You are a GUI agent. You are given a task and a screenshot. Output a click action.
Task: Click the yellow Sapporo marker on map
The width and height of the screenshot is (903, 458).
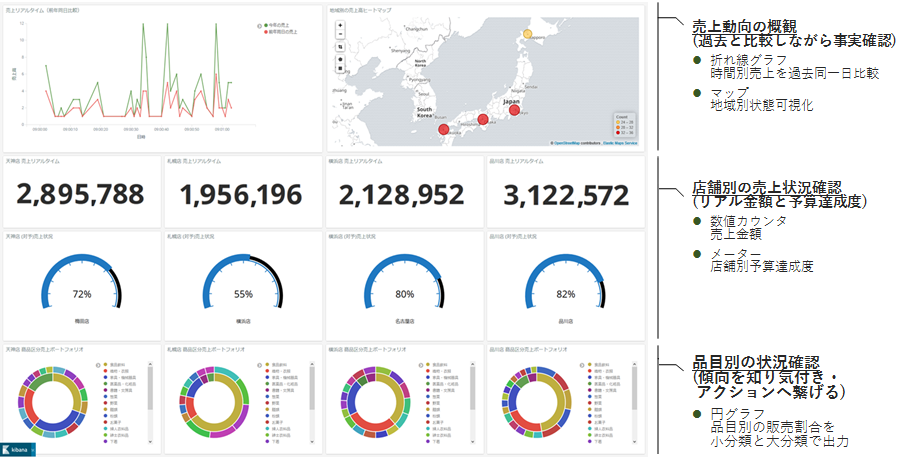click(x=528, y=33)
